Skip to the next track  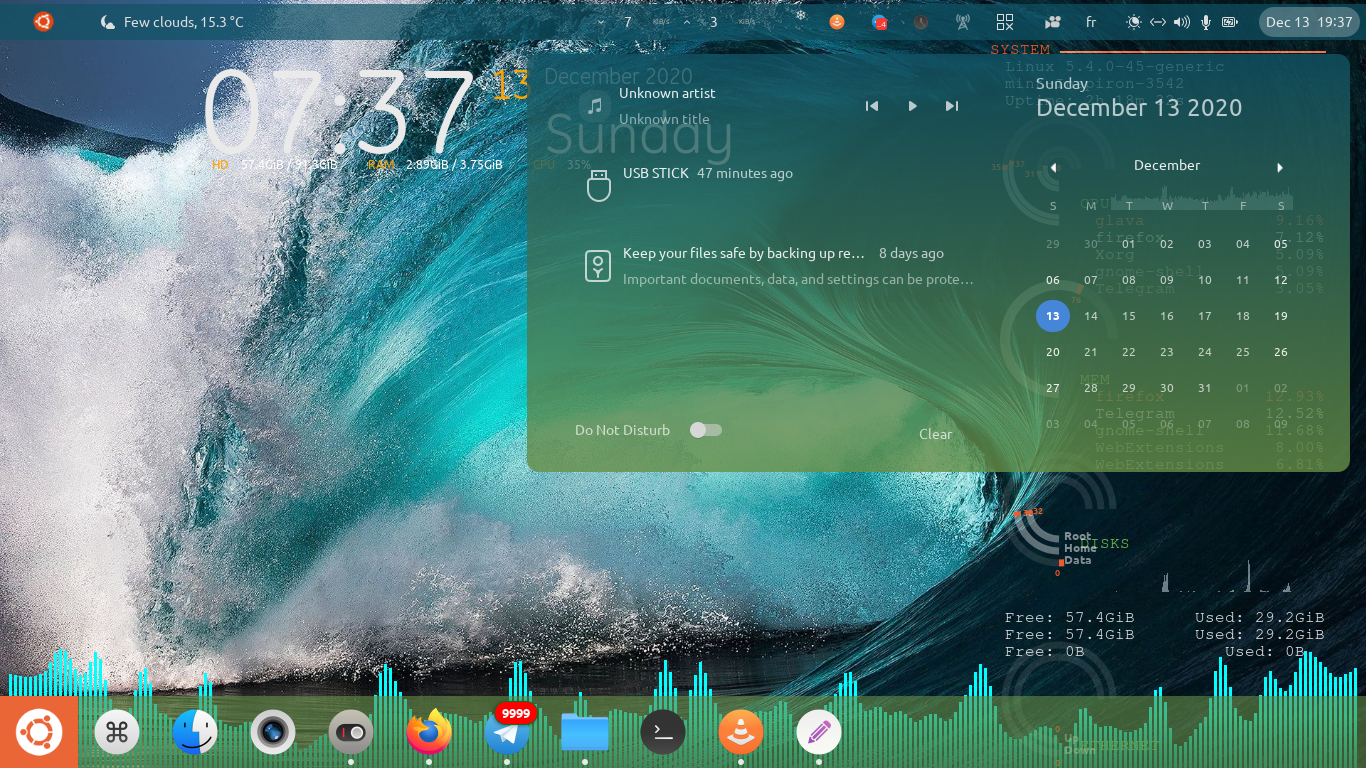[x=952, y=106]
